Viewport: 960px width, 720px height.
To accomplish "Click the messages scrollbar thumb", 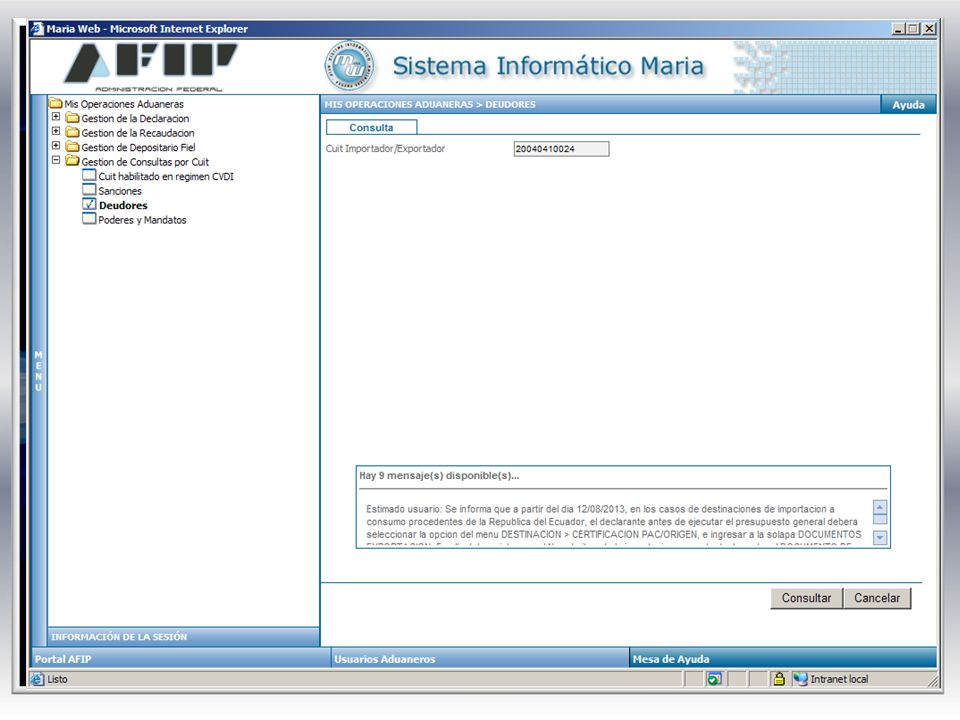I will click(x=880, y=519).
